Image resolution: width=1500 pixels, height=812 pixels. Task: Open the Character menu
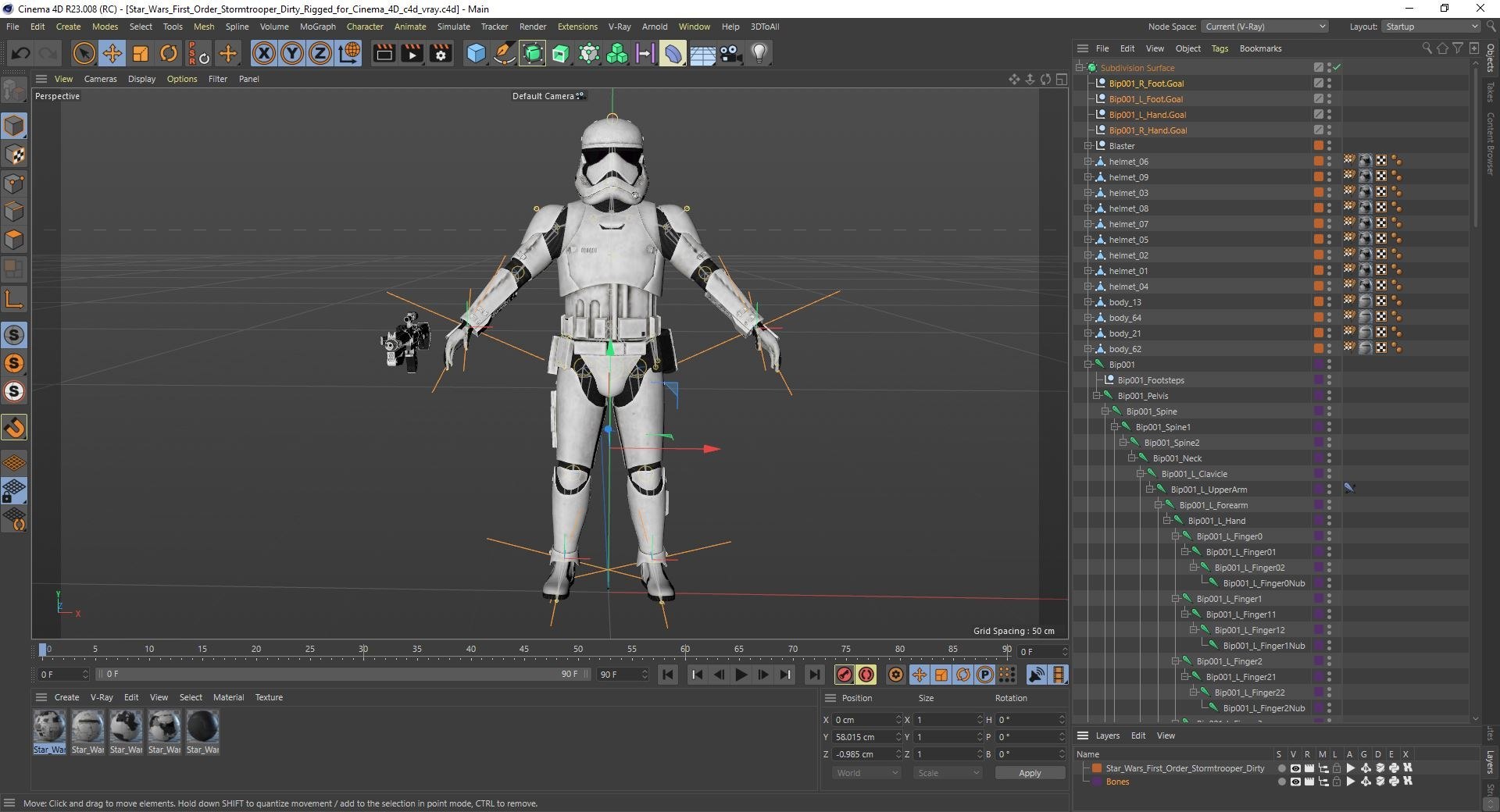point(365,27)
